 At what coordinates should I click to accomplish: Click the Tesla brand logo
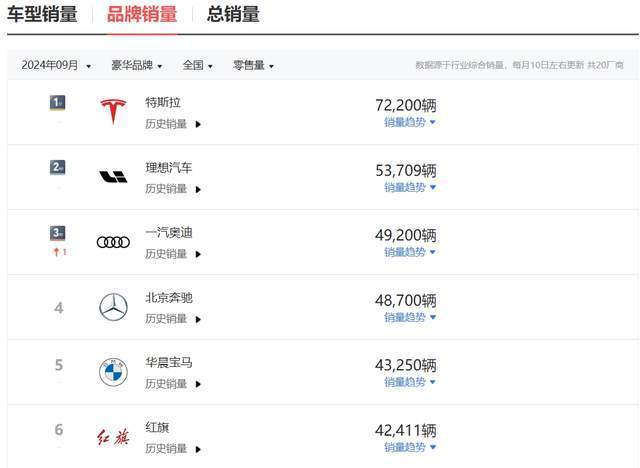click(113, 111)
